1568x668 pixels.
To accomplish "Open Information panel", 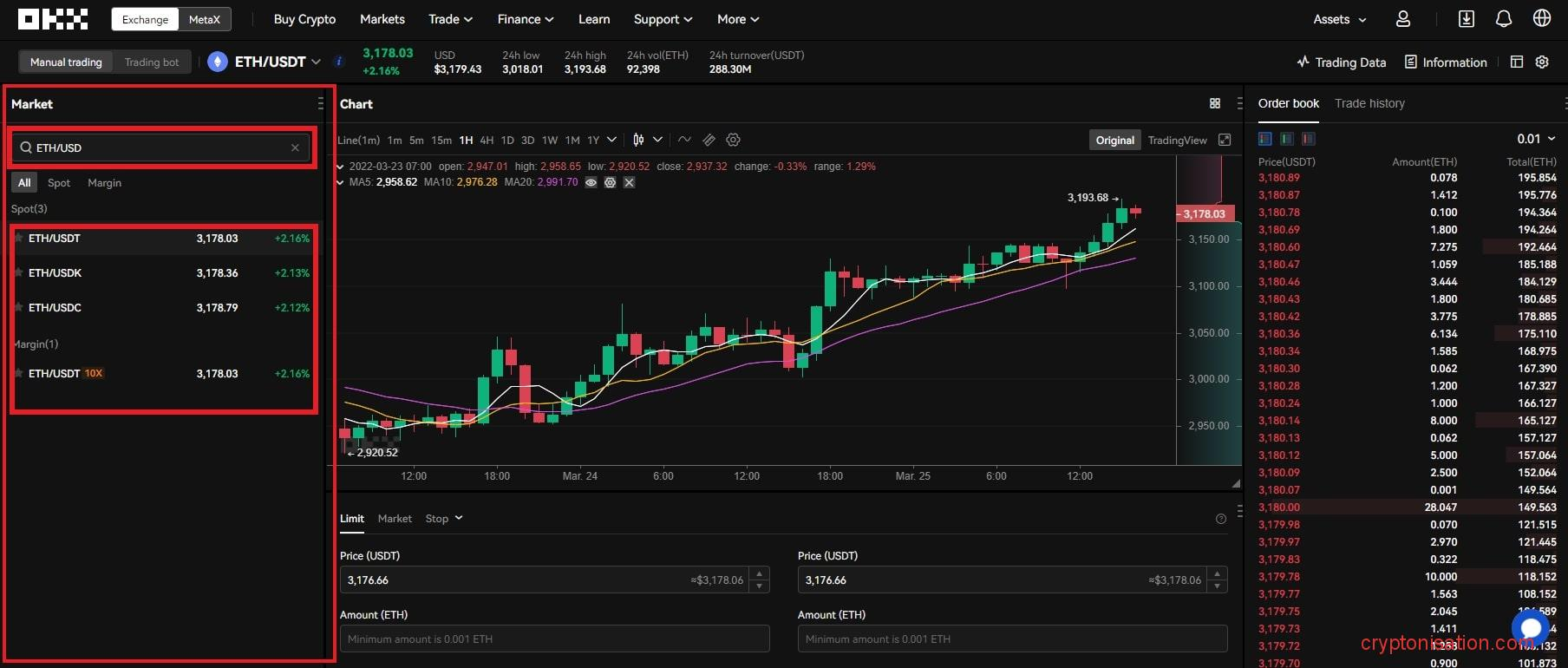I will click(x=1446, y=62).
